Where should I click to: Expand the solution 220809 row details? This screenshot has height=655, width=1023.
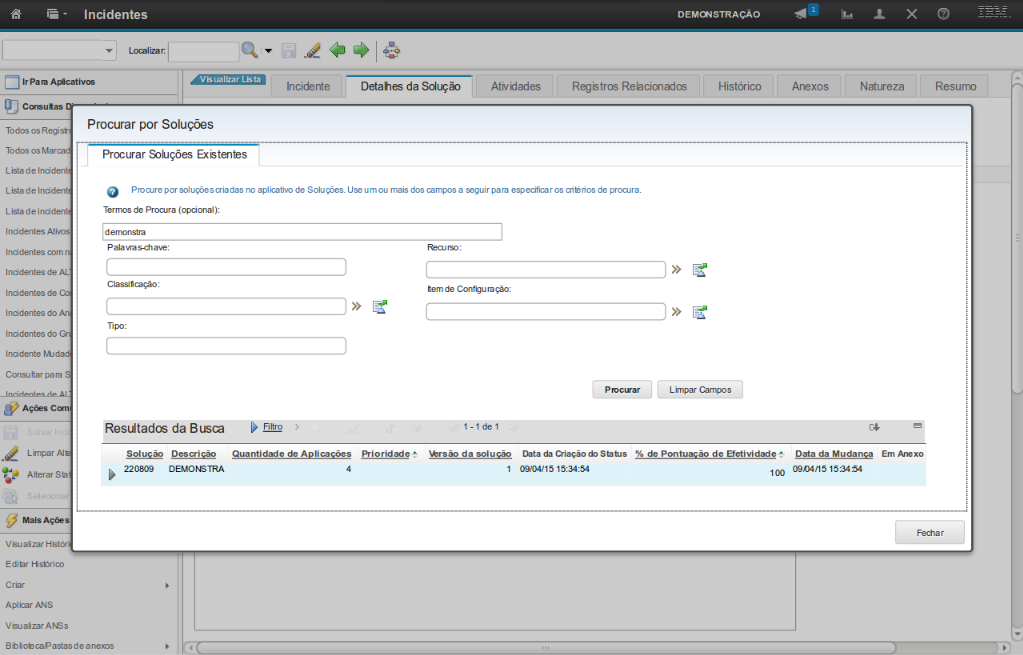112,474
